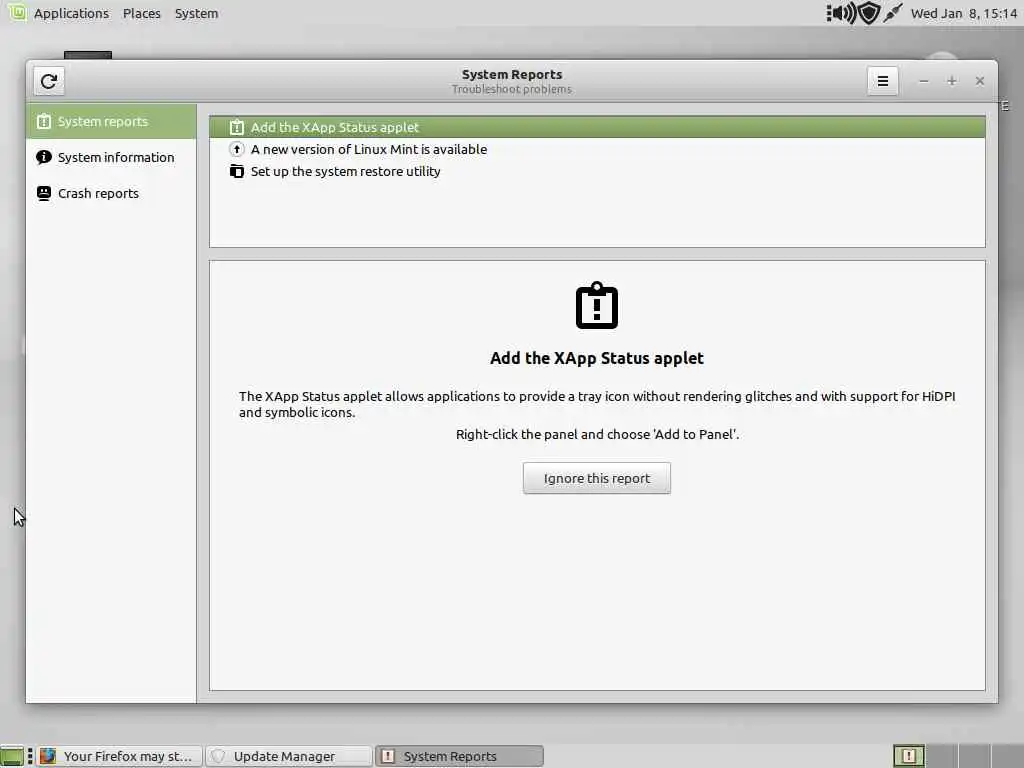Click the System reports clipboard icon in the sidebar

pyautogui.click(x=44, y=121)
